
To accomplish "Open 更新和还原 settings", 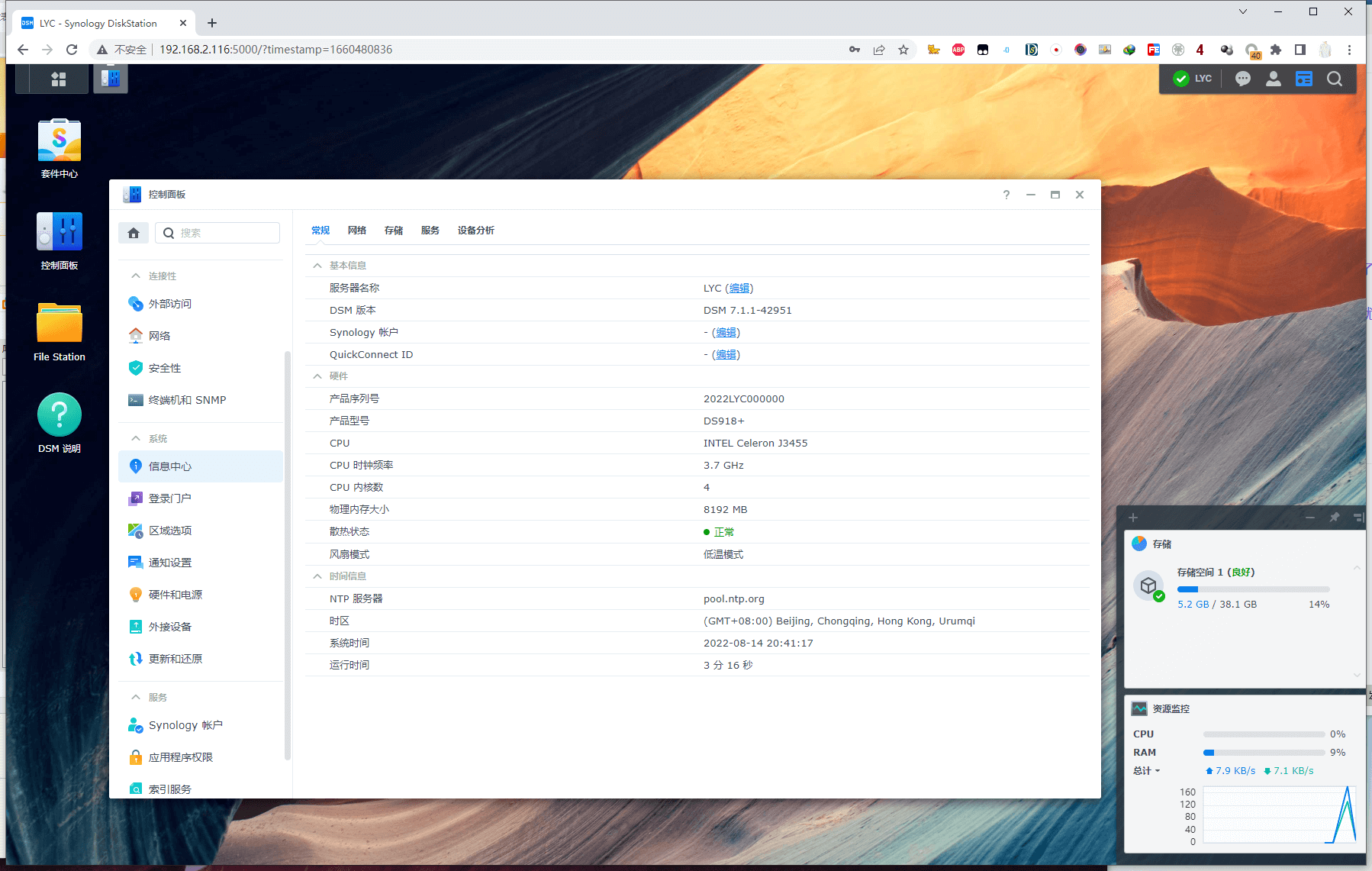I will (201, 659).
